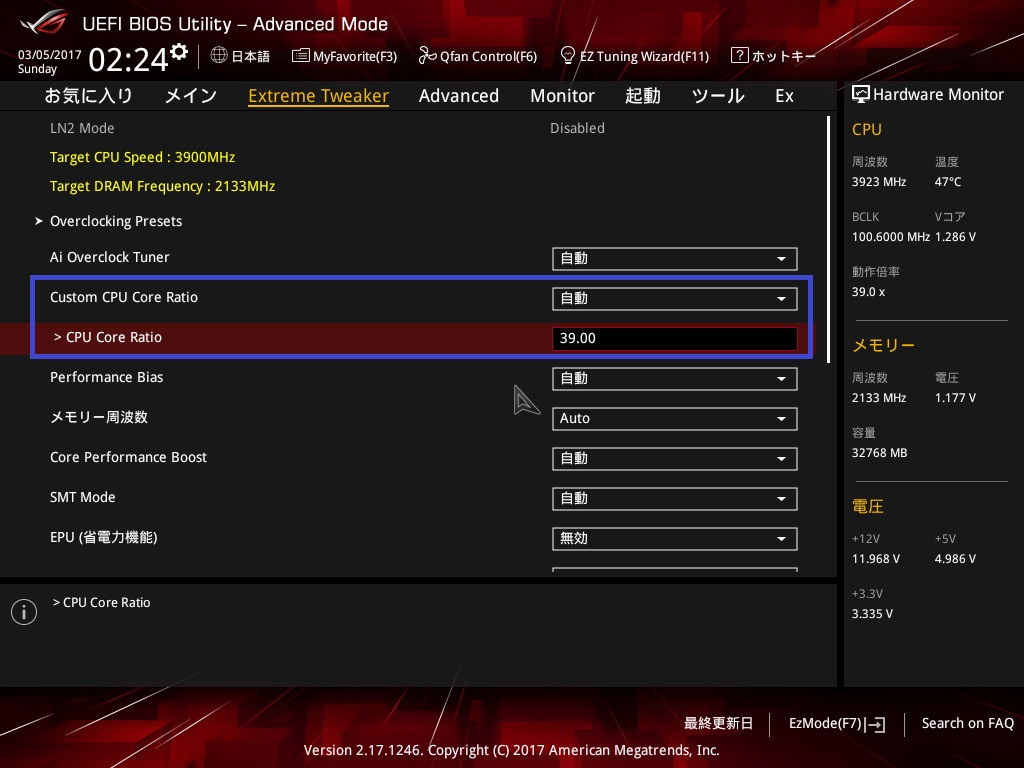Screen dimensions: 1024x768
Task: Open the partially shown Ex tab
Action: (x=784, y=96)
